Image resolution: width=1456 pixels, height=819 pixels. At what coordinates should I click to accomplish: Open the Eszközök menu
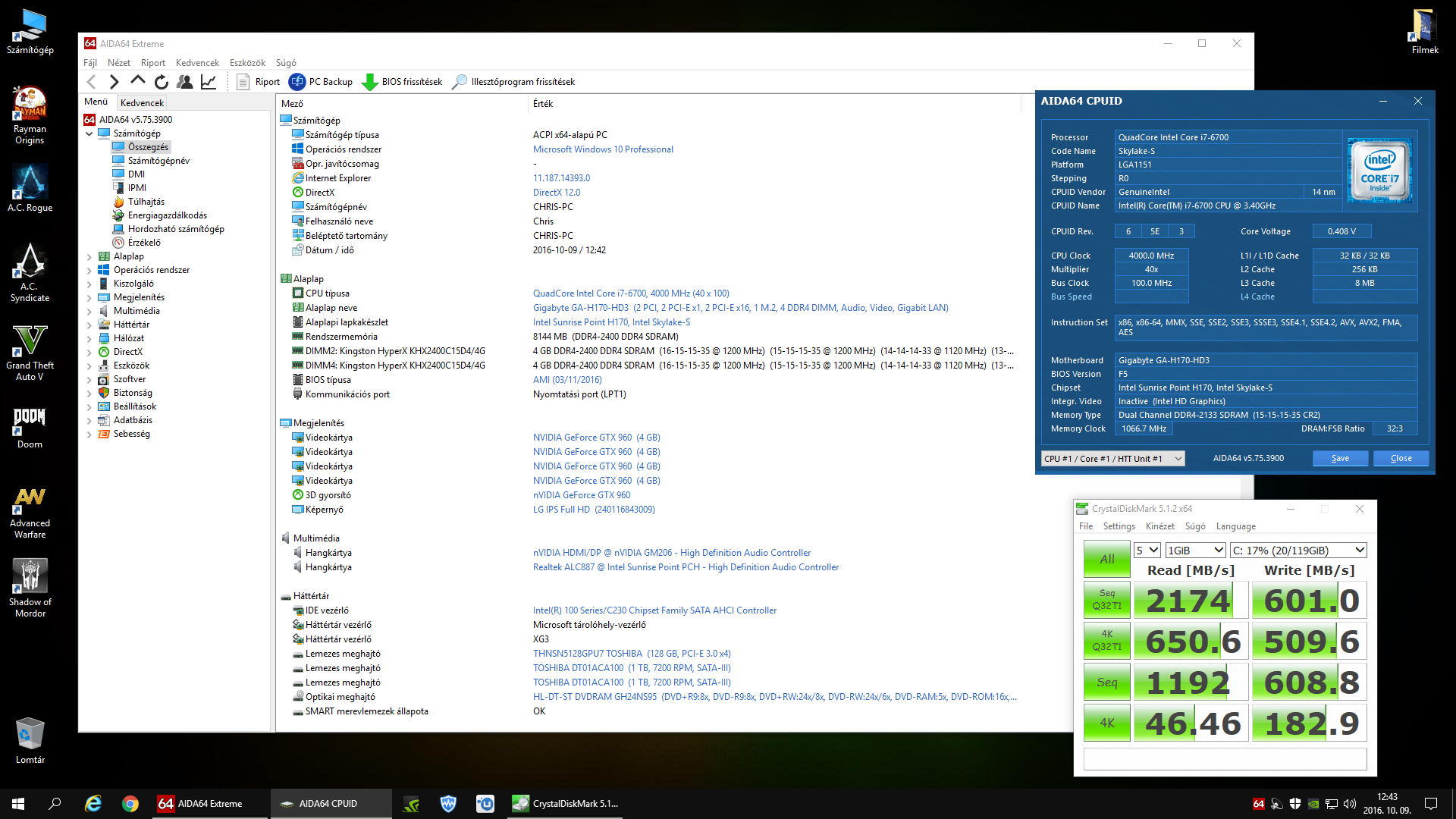[247, 63]
